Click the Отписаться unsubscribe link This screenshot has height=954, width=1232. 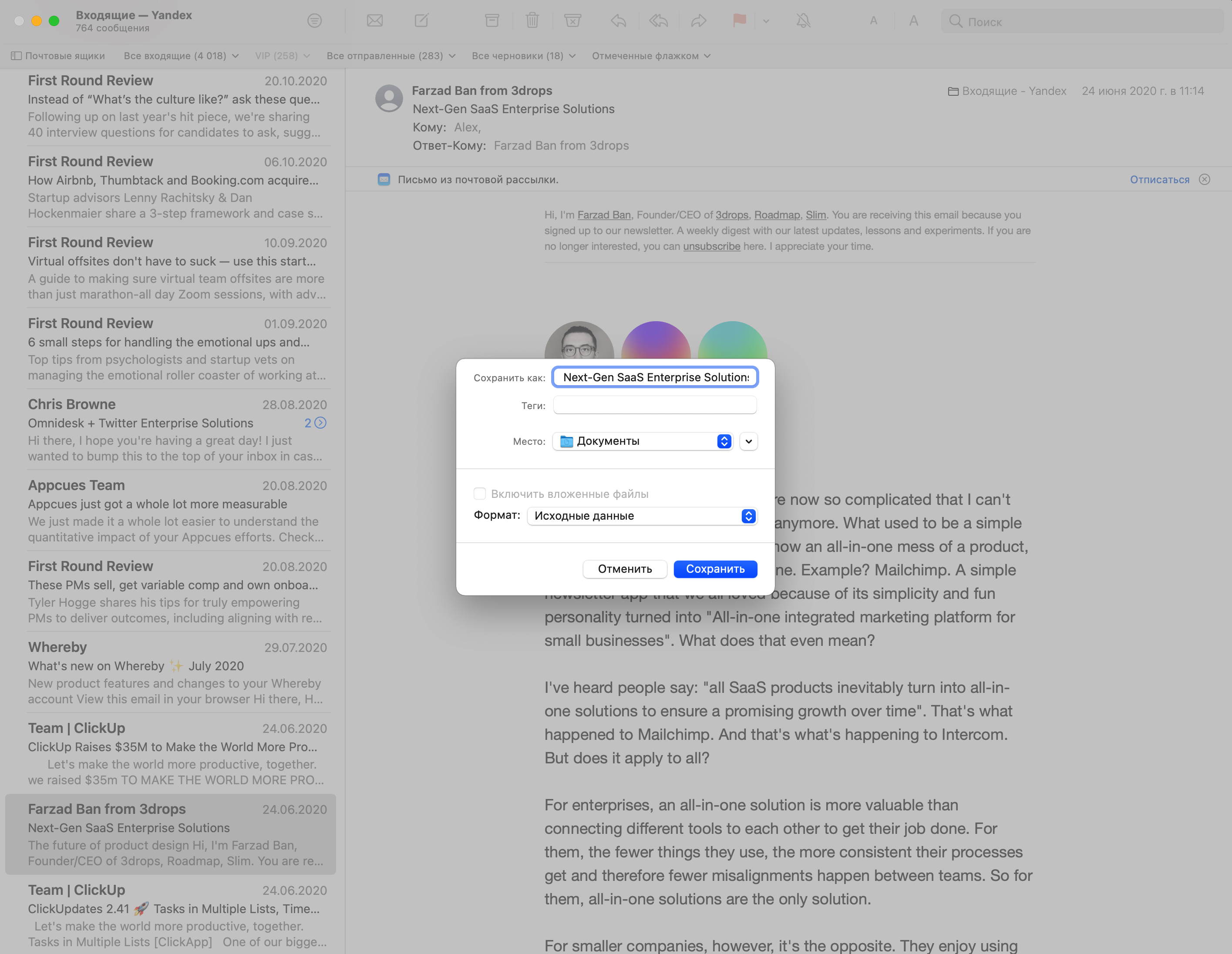coord(1159,179)
